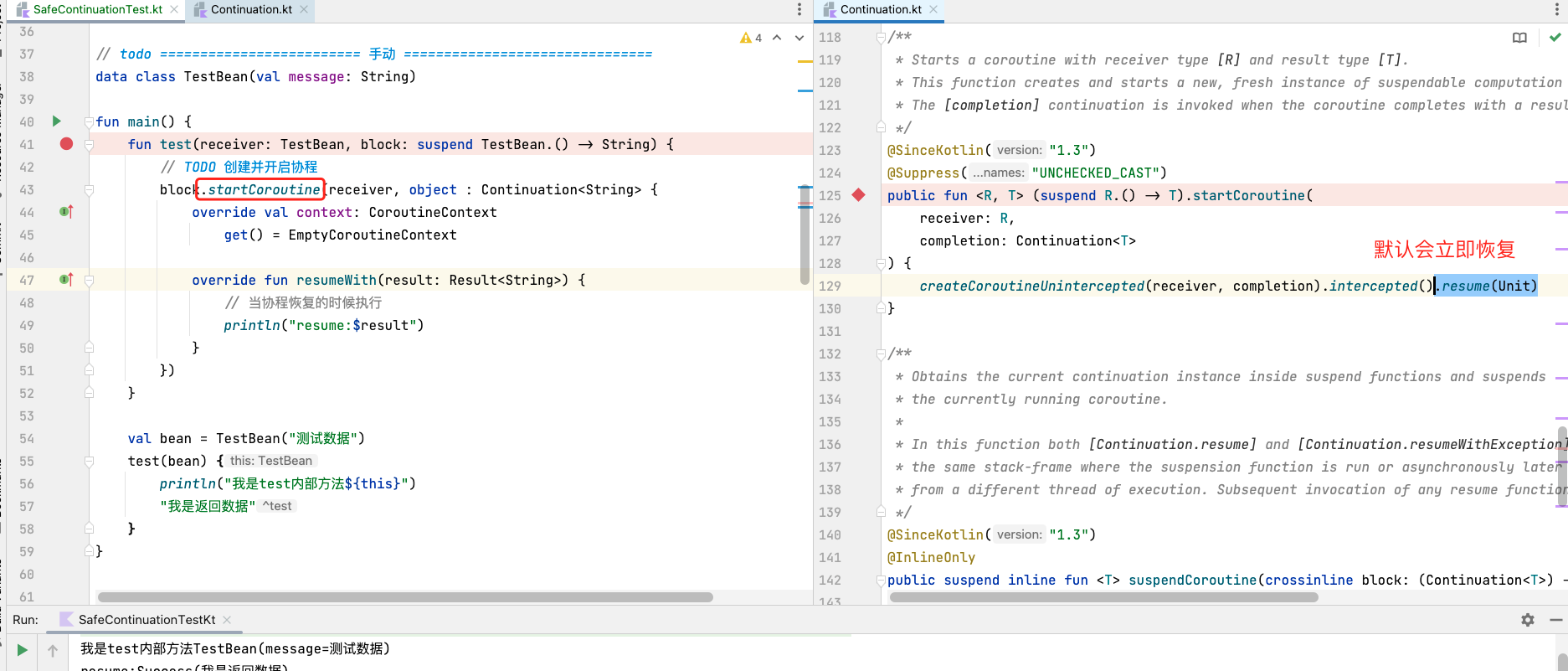Collapse lambda fold at line 55
The image size is (1568, 671).
click(x=89, y=462)
